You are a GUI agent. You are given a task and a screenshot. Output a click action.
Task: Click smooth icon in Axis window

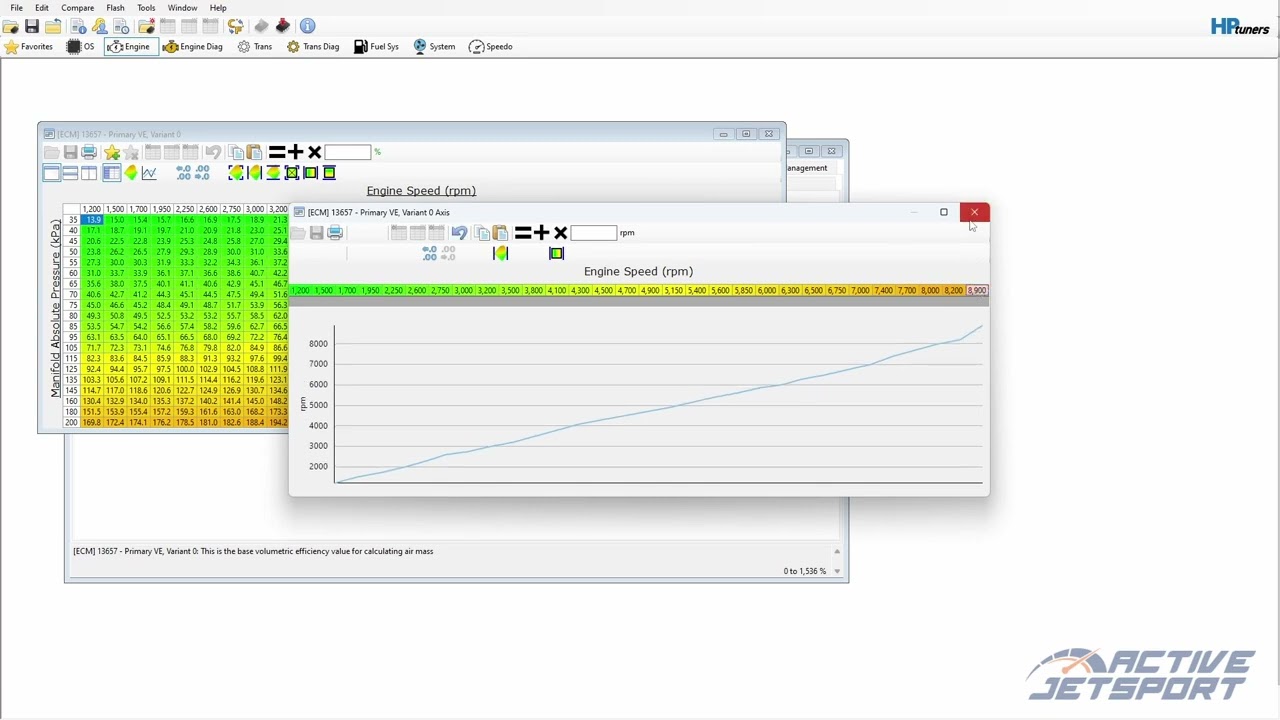pos(556,254)
